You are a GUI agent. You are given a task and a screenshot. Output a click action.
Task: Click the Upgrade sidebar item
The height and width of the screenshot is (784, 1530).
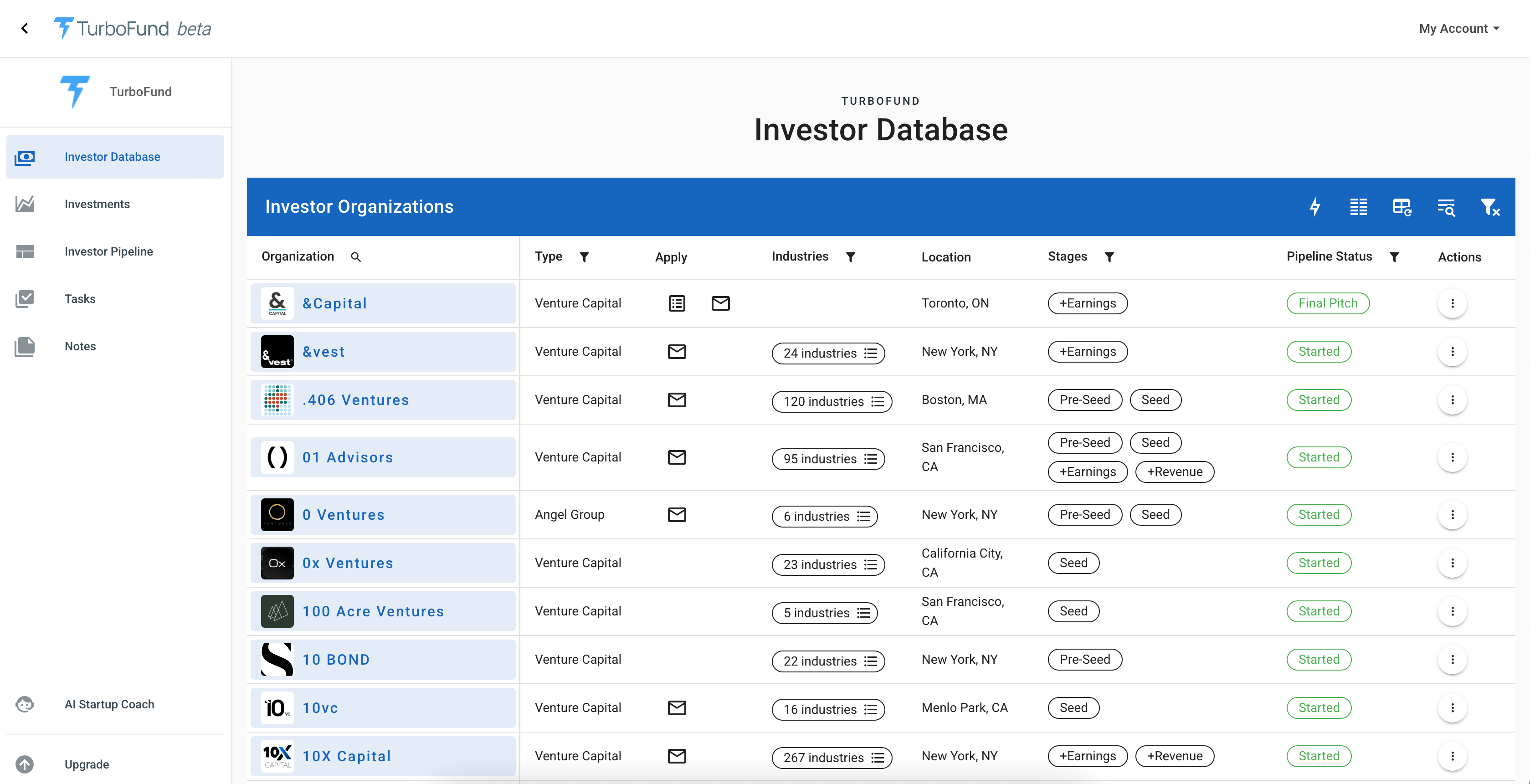(x=115, y=764)
